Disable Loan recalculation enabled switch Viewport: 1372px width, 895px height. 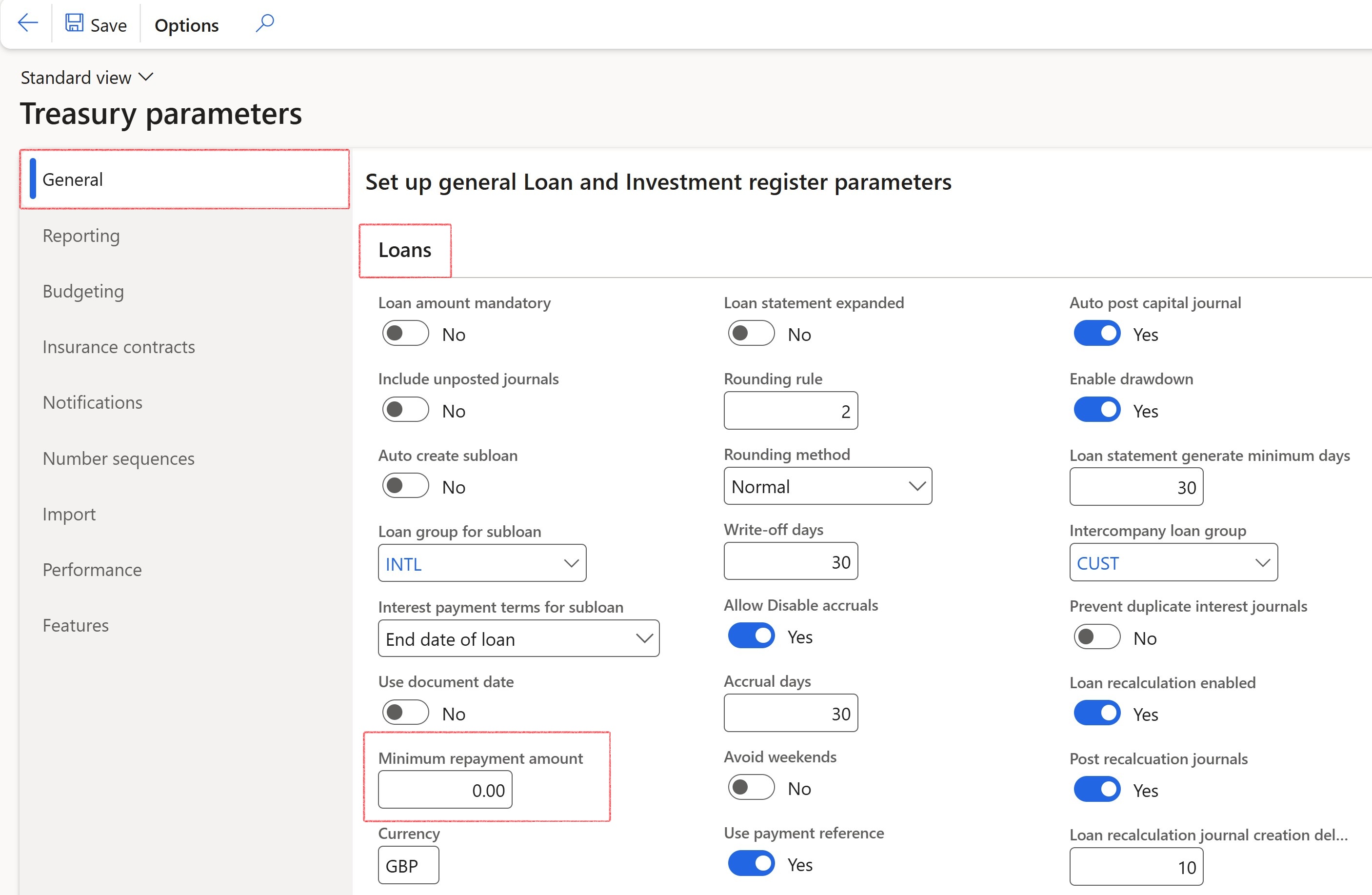[1097, 714]
